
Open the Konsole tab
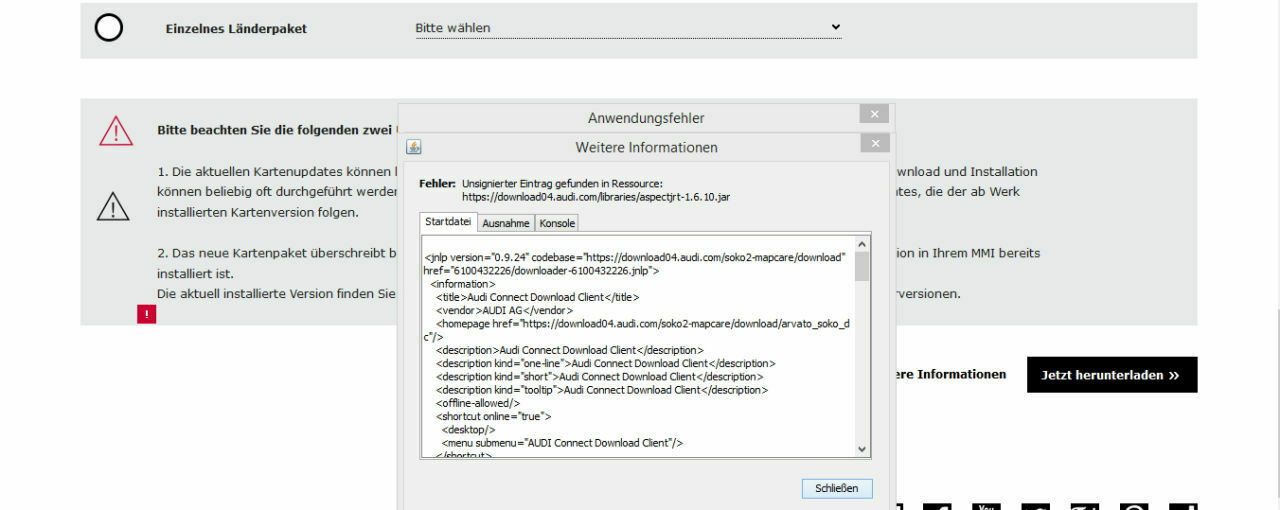click(x=557, y=223)
